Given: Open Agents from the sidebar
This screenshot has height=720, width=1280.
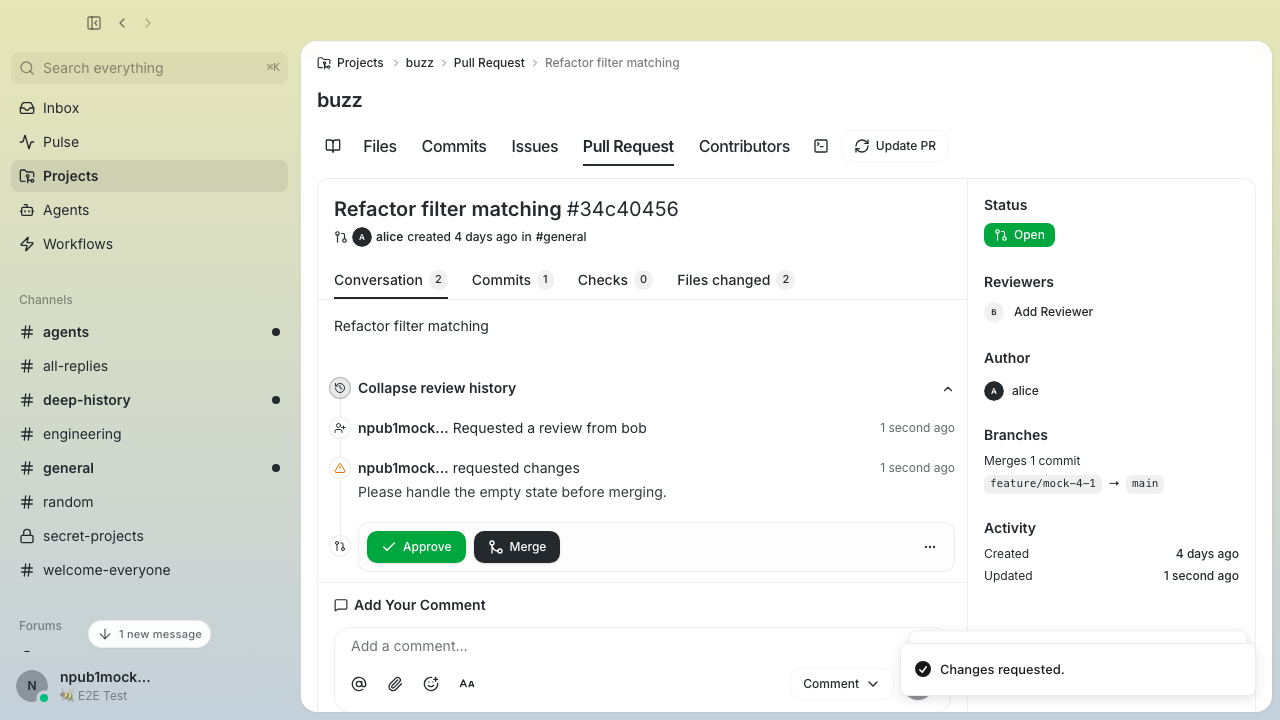Looking at the screenshot, I should 150,210.
